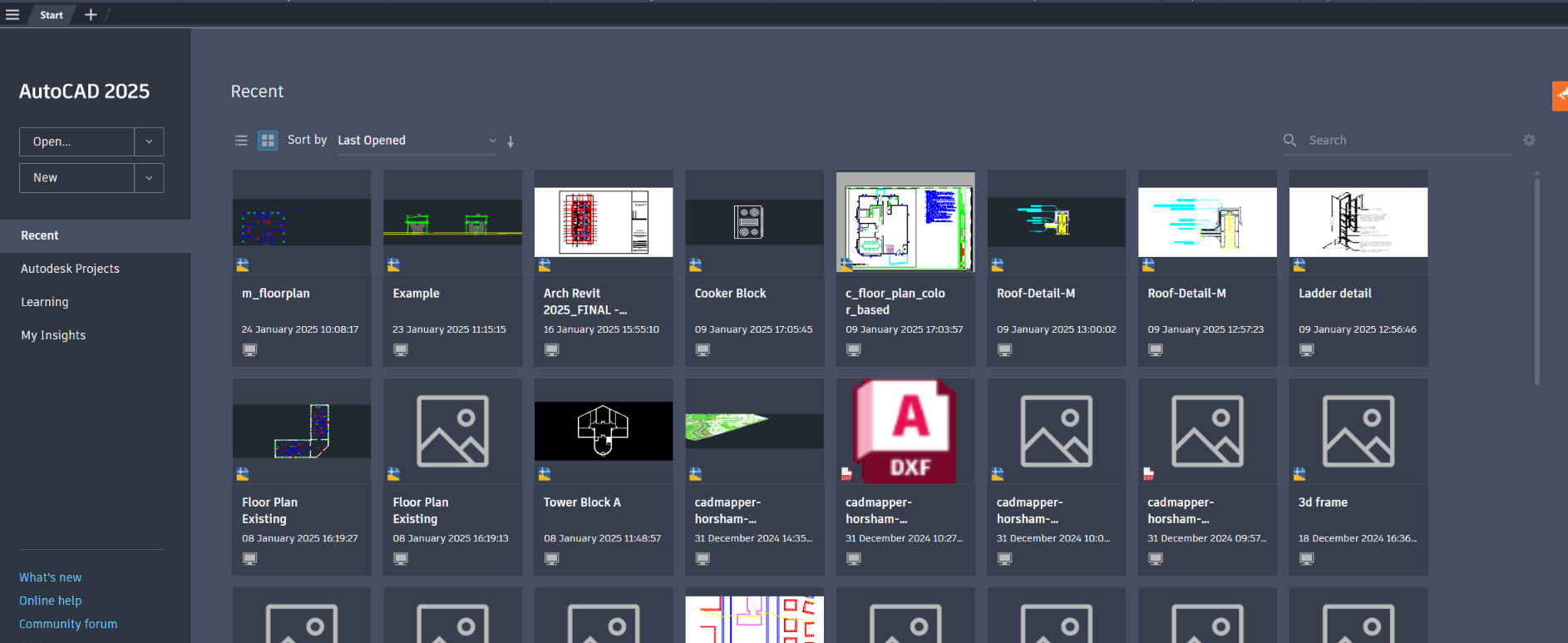
Task: Open the Example drawing thumbnail
Action: click(x=453, y=222)
